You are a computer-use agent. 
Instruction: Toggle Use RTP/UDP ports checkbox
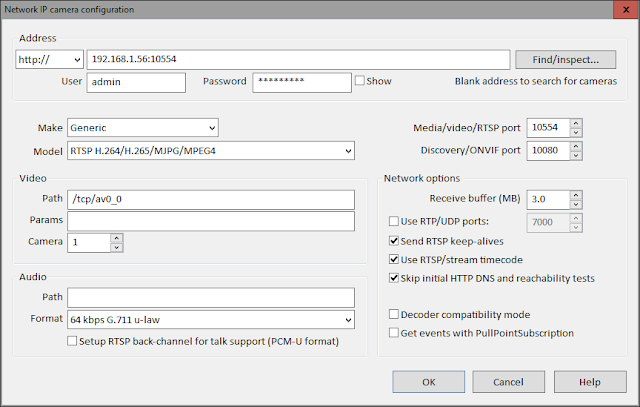pyautogui.click(x=393, y=221)
